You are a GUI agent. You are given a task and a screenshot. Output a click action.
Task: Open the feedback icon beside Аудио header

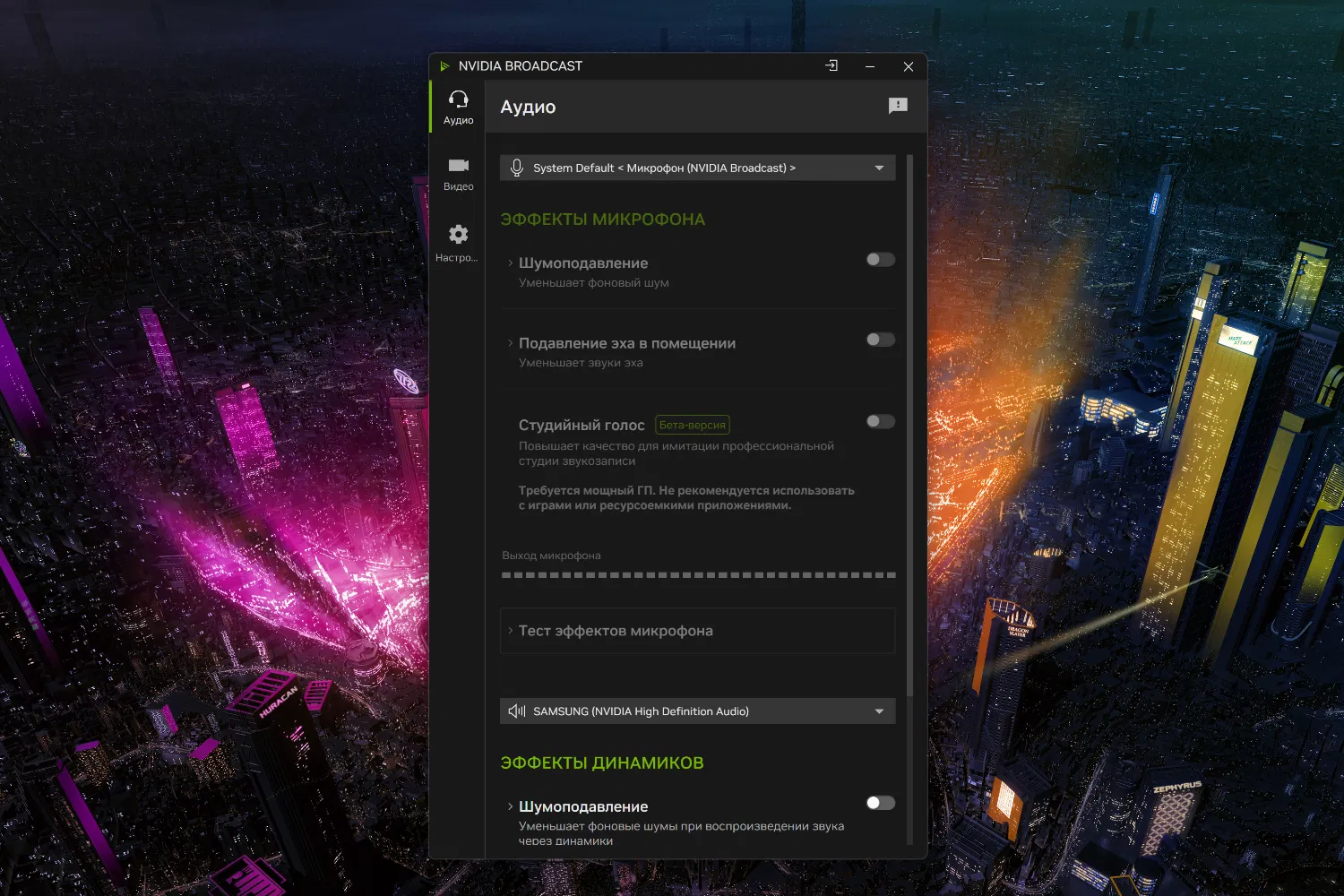tap(898, 106)
